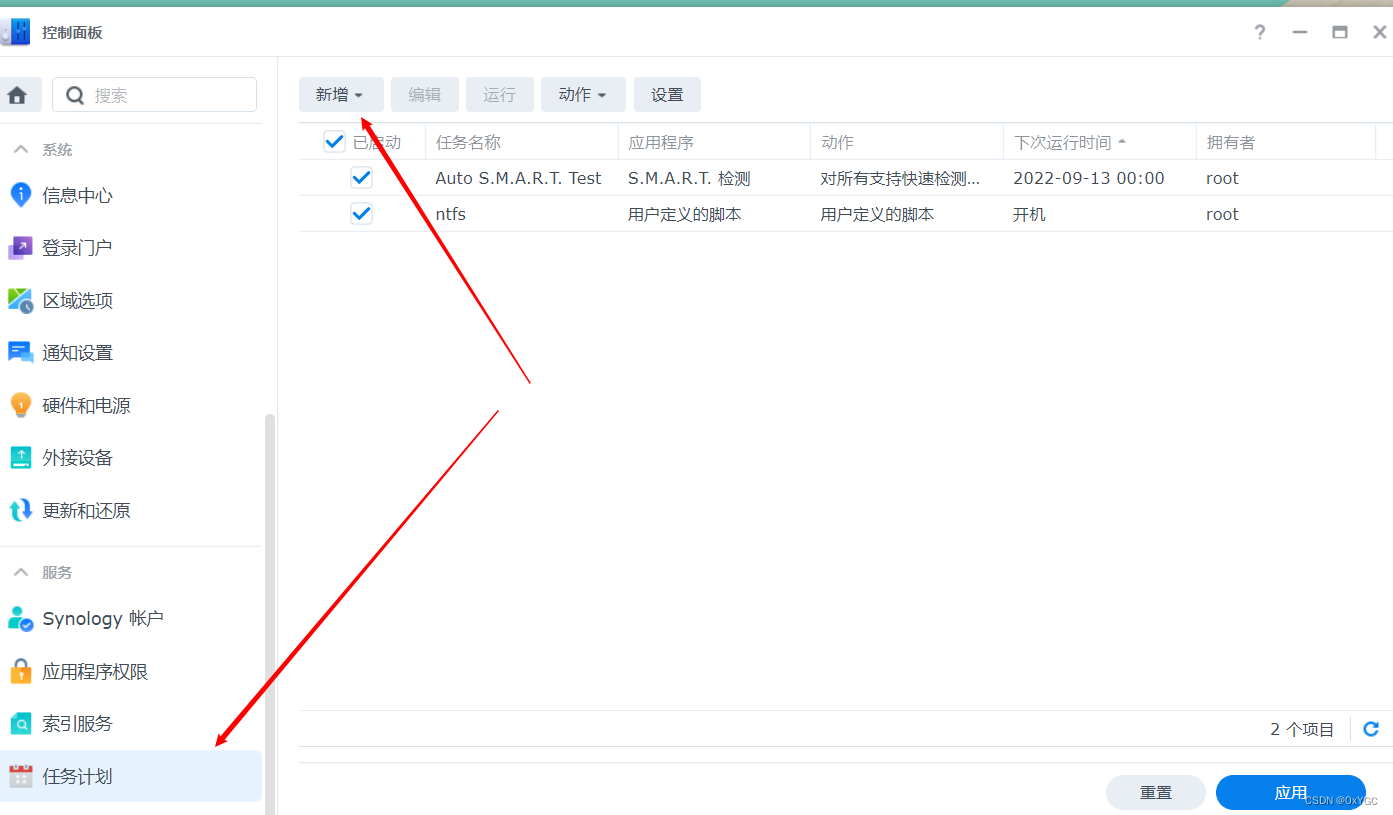1393x815 pixels.
Task: Open 区域选项 settings
Action: coord(77,300)
